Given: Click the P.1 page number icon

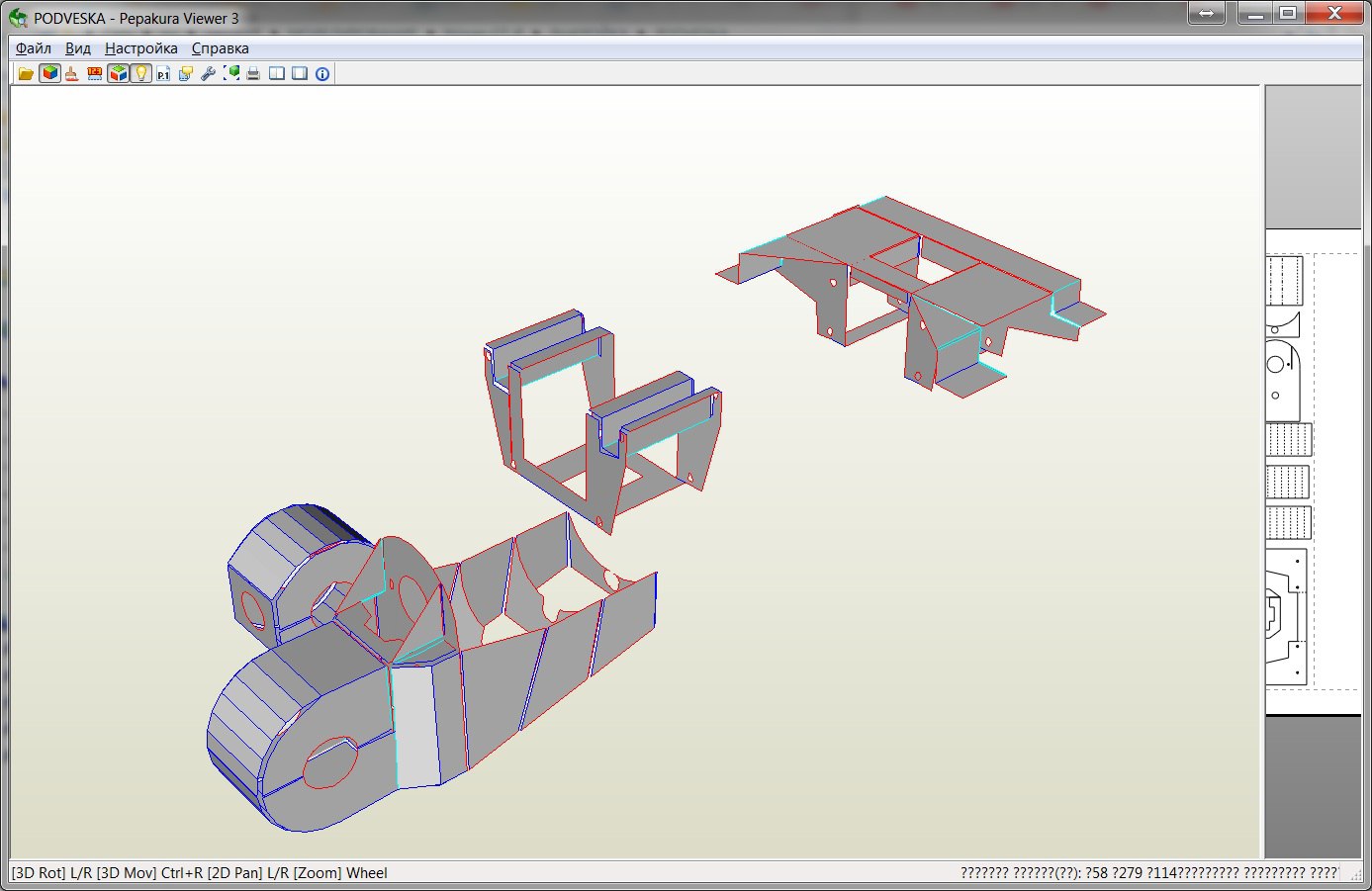Looking at the screenshot, I should [x=163, y=73].
